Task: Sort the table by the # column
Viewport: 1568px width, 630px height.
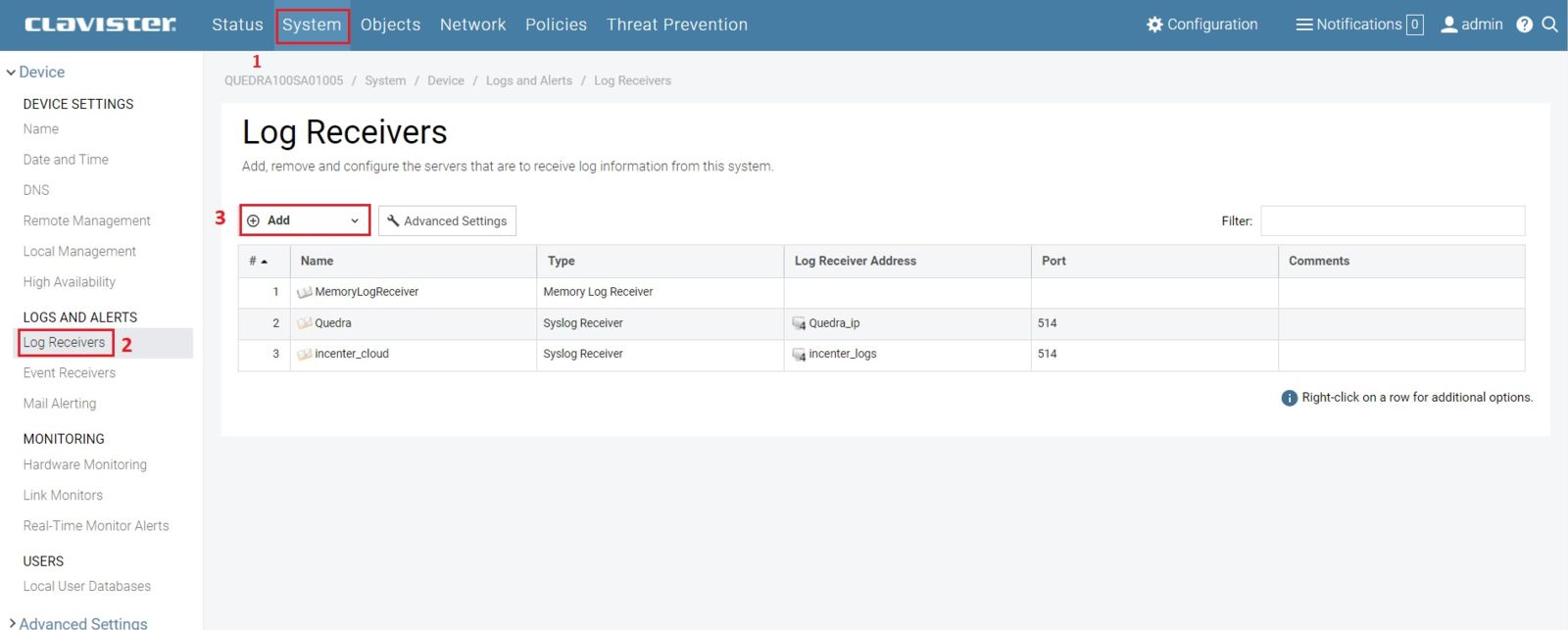Action: [x=259, y=262]
